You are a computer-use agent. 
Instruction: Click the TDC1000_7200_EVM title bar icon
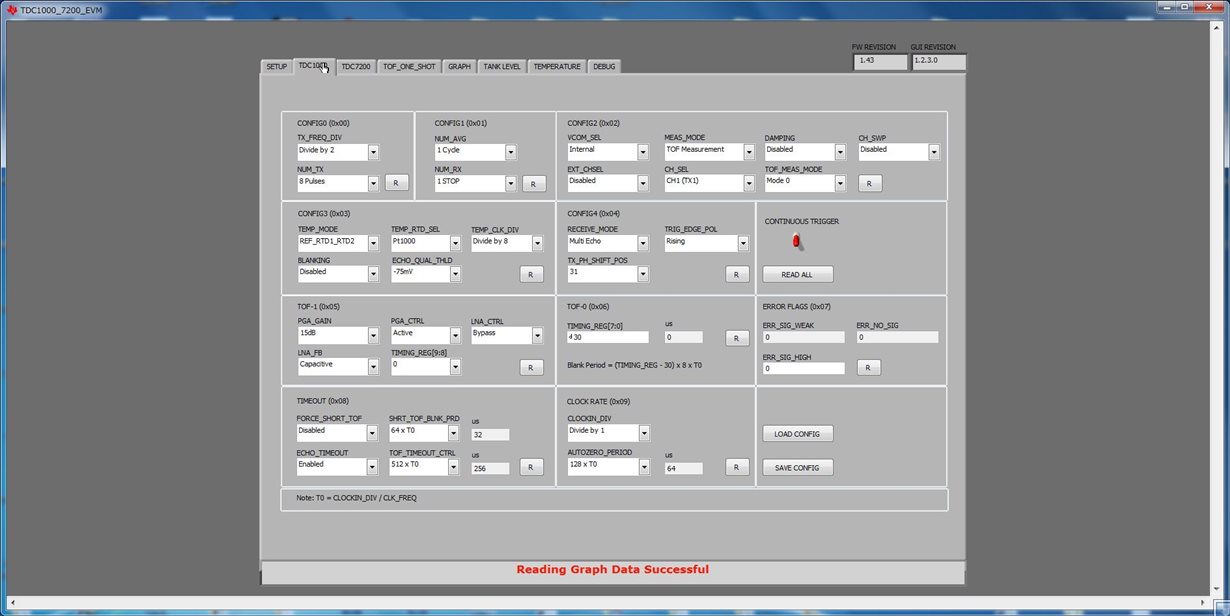coord(11,9)
